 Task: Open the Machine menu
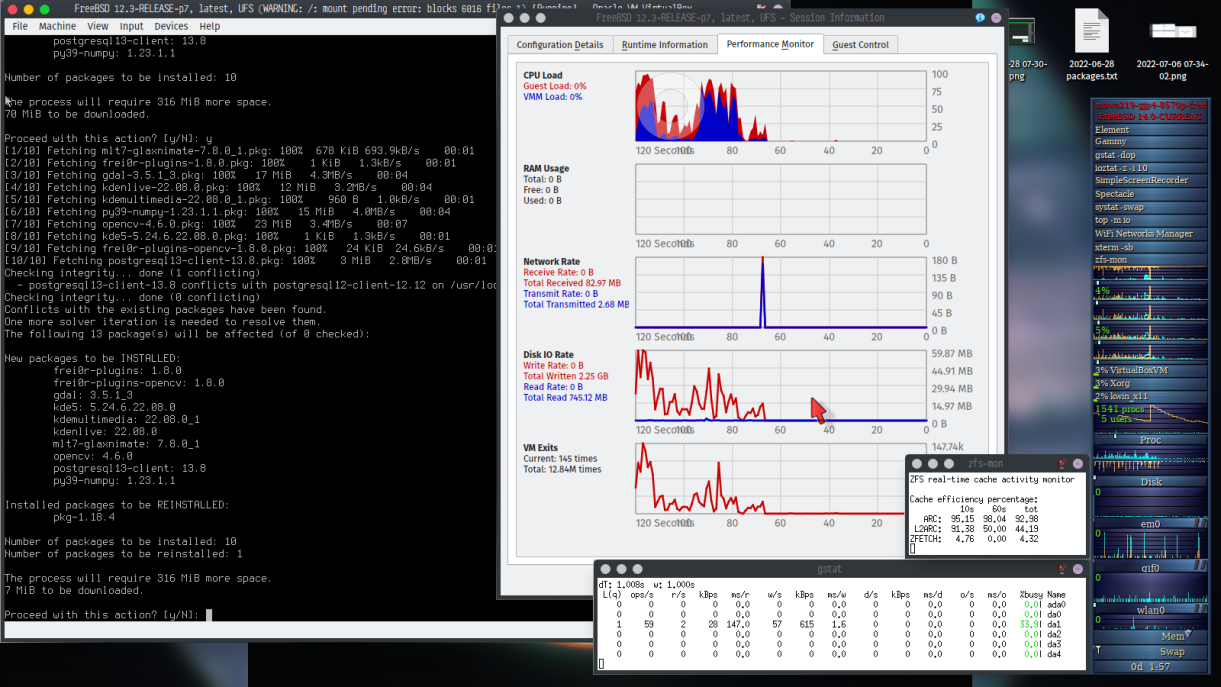pos(58,26)
